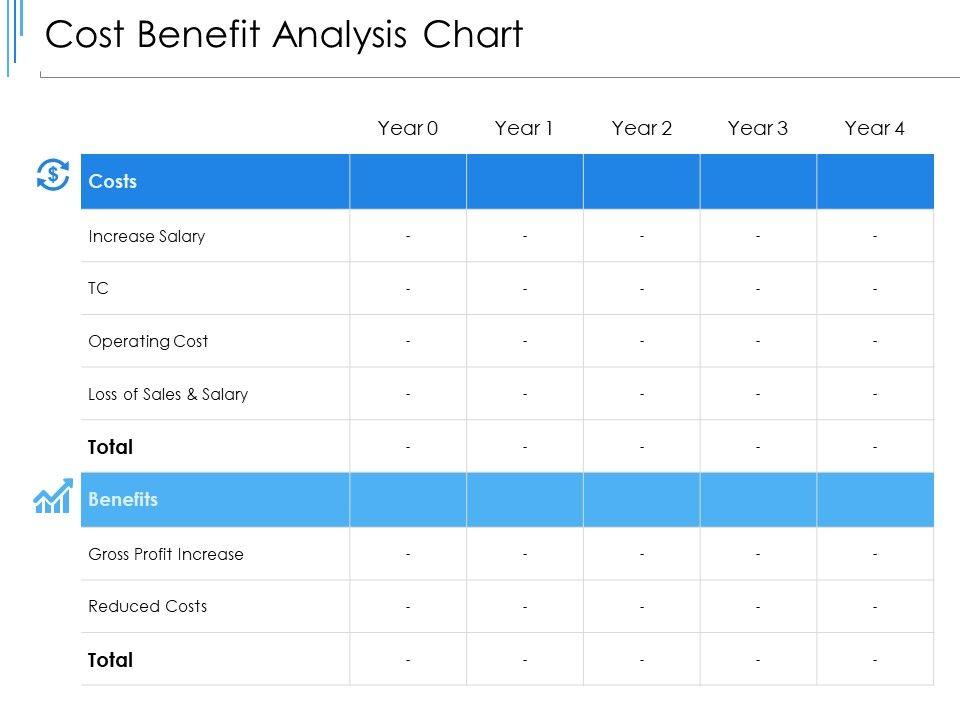Select the Loss of Sales & Salary label
This screenshot has width=960, height=720.
coord(168,394)
